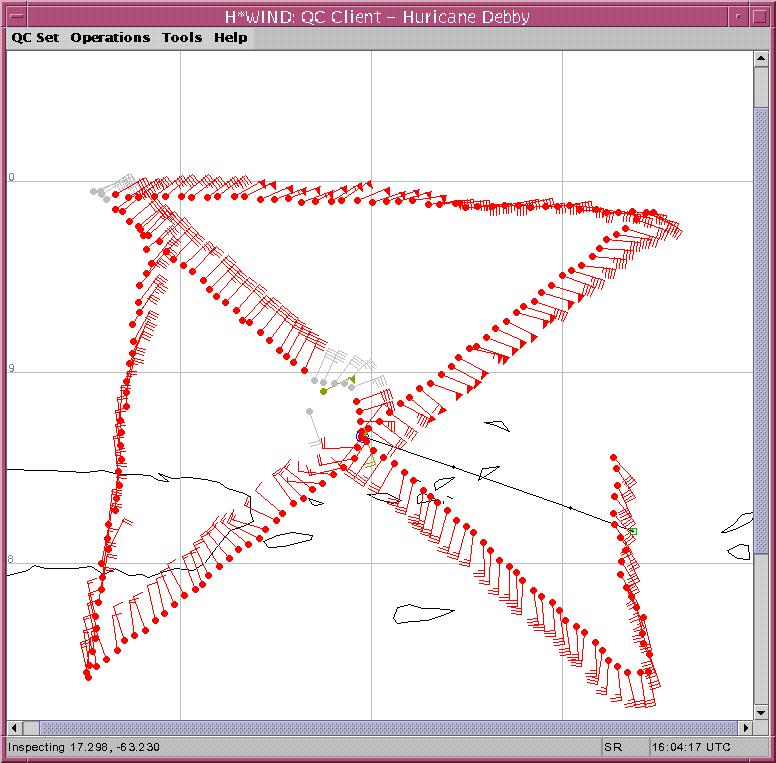The image size is (776, 763).
Task: Select the olive wind observation dot
Action: click(x=324, y=391)
